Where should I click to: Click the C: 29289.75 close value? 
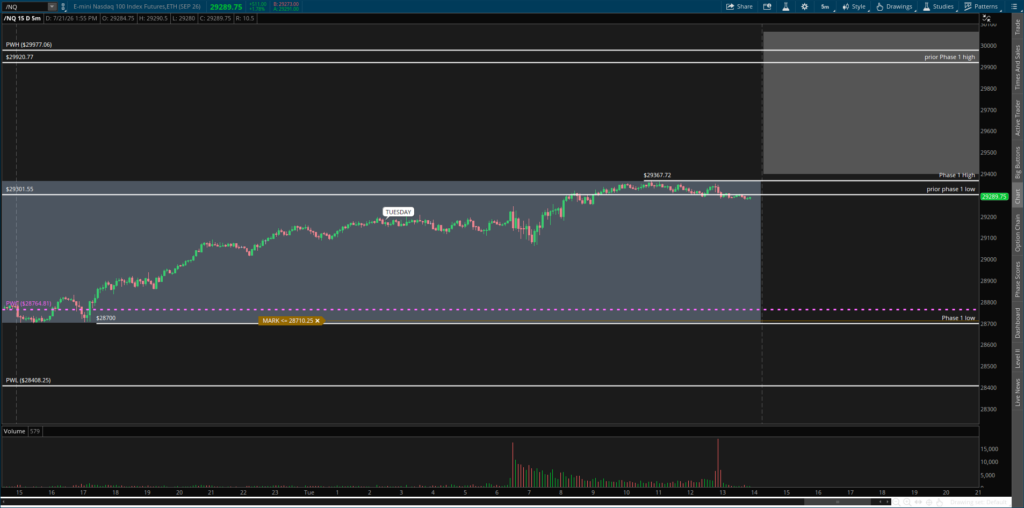tap(214, 18)
